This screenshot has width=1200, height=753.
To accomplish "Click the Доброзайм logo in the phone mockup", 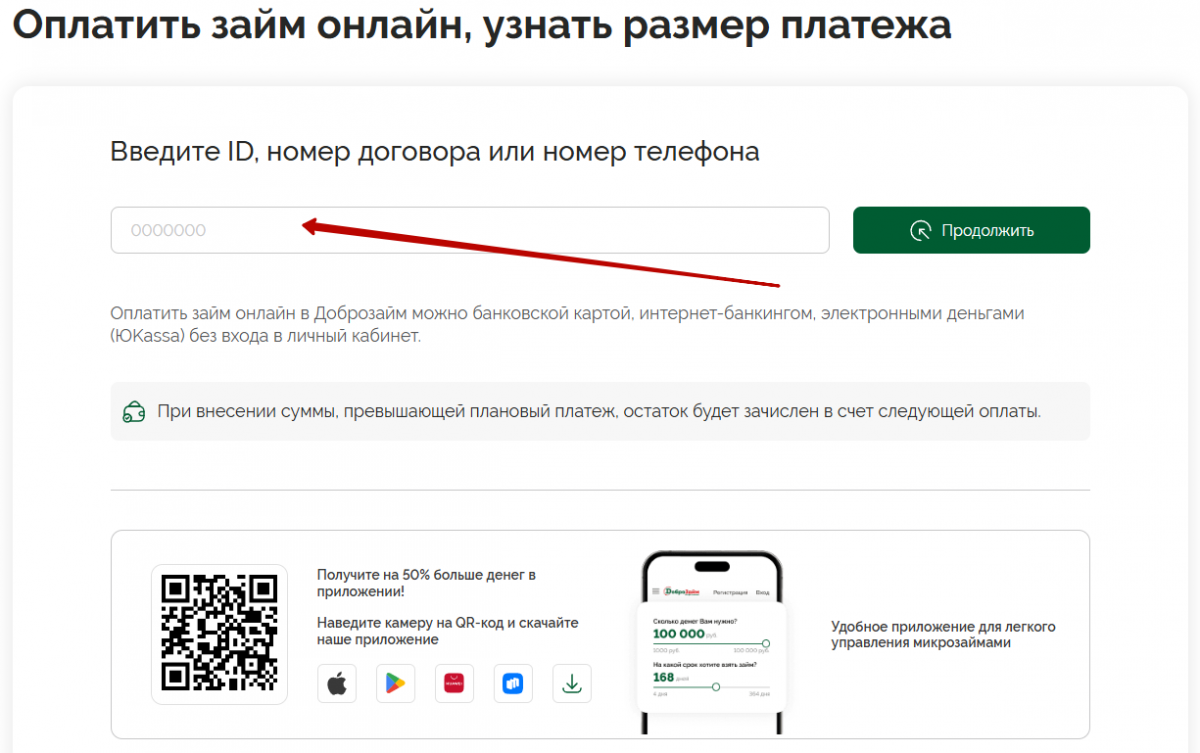I will (682, 591).
